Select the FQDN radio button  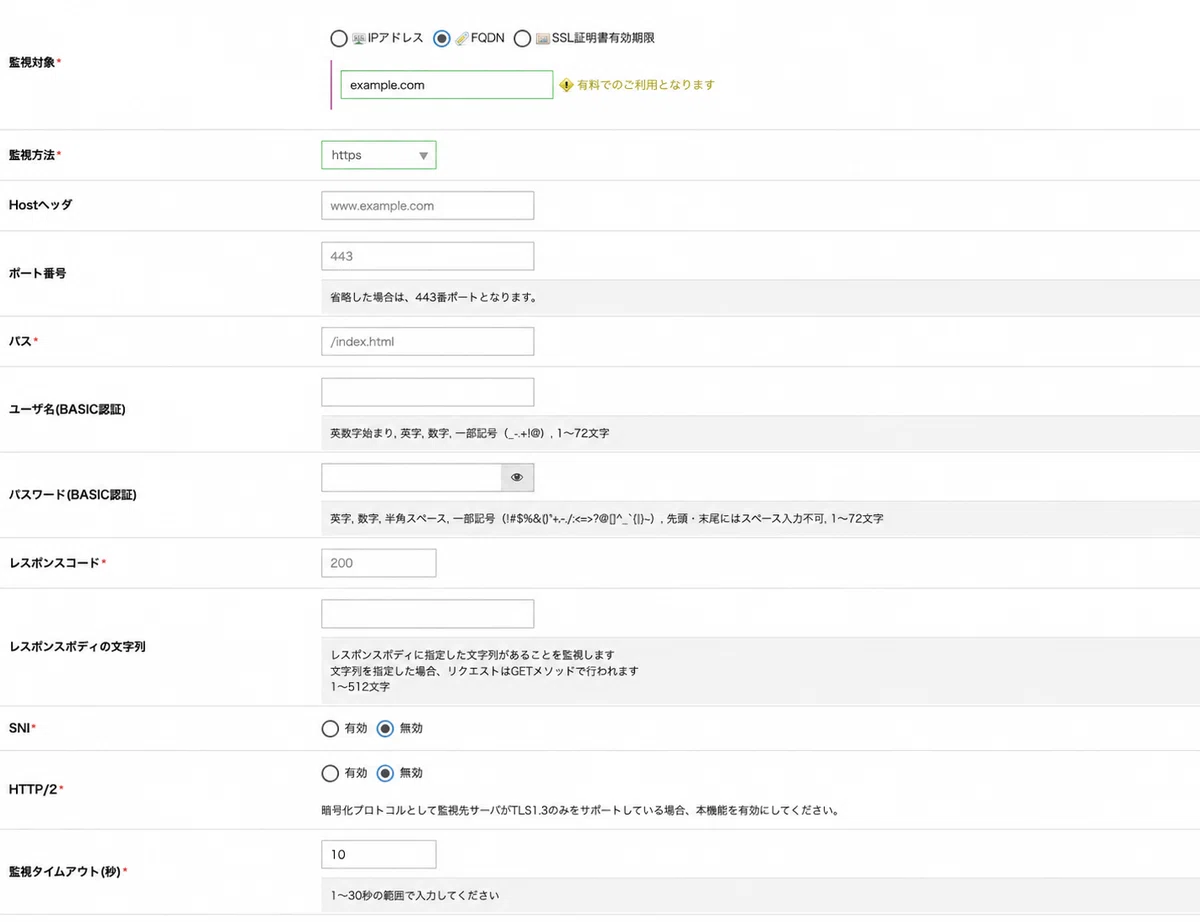click(x=442, y=39)
